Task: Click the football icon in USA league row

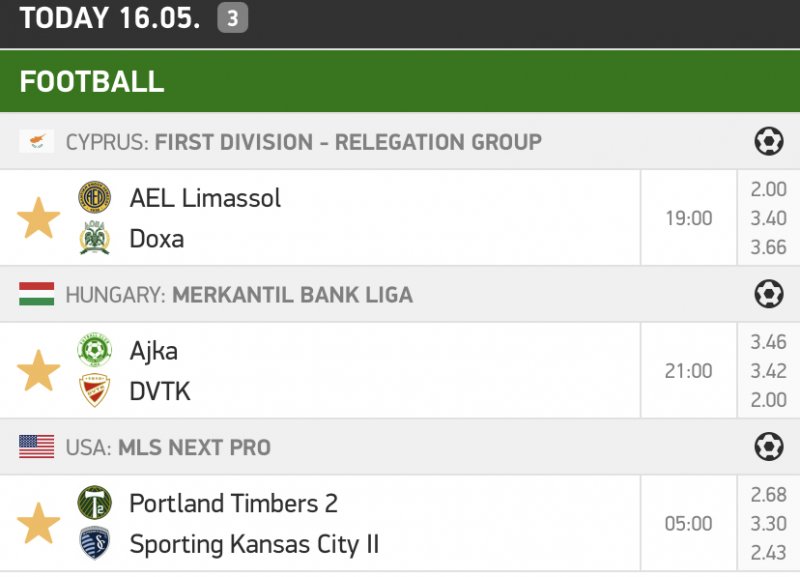Action: click(x=768, y=447)
